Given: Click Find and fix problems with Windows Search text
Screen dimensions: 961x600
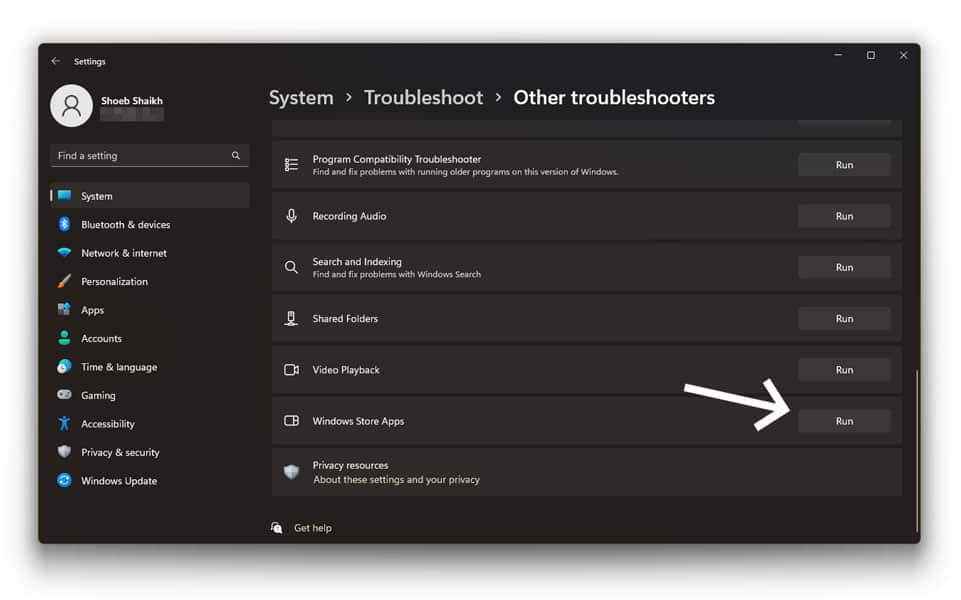Looking at the screenshot, I should tap(397, 275).
